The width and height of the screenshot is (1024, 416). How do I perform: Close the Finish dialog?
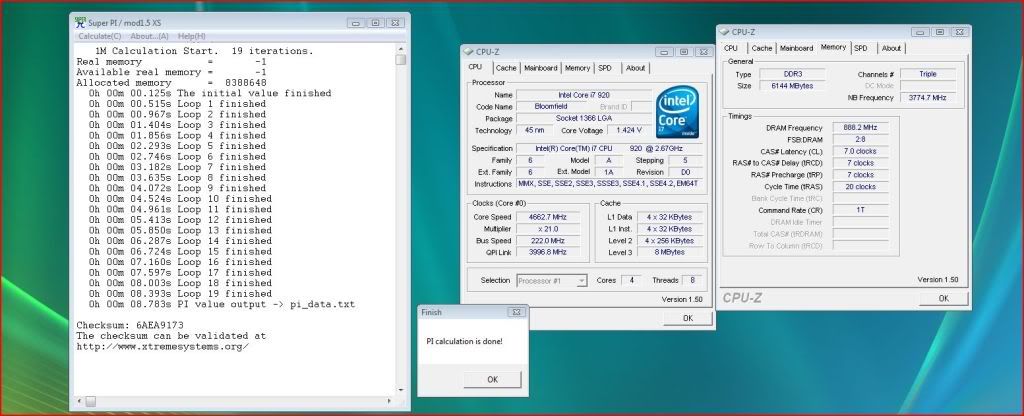pos(515,312)
